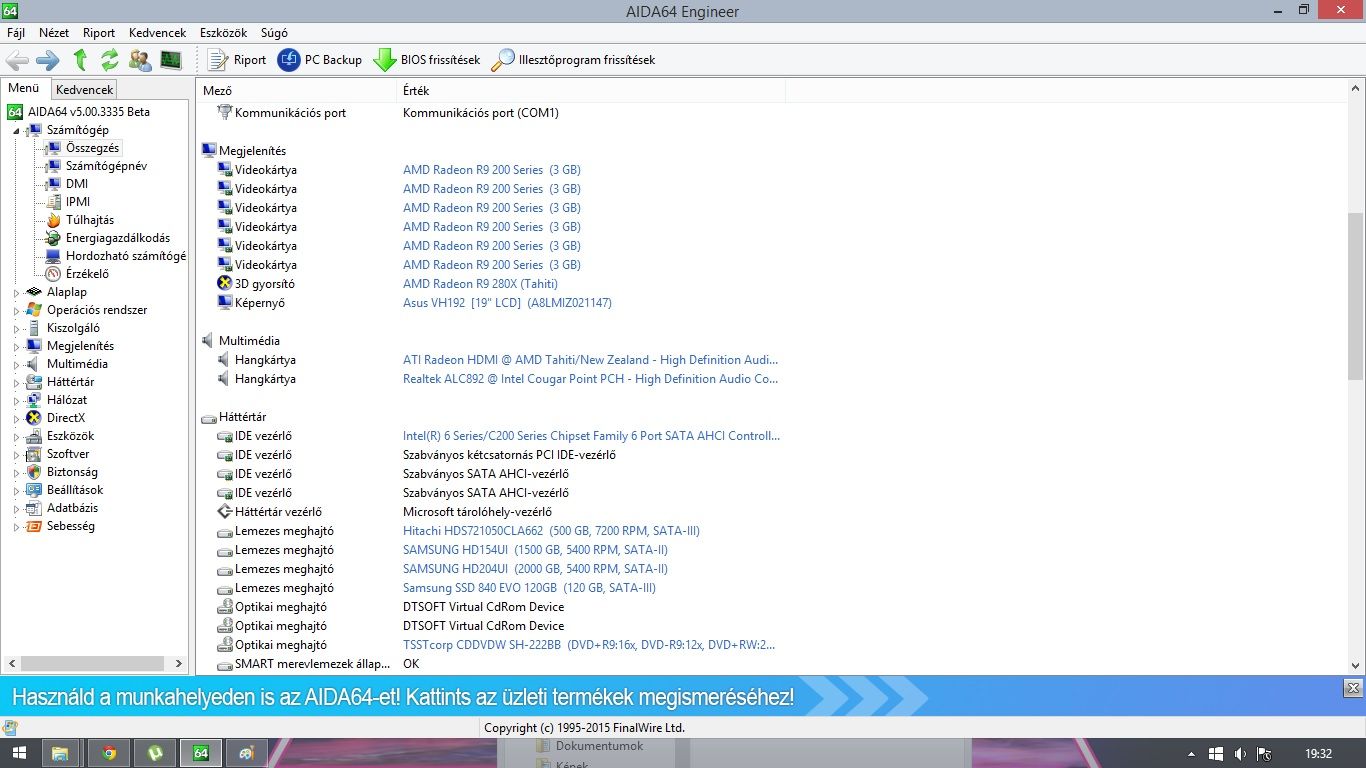The width and height of the screenshot is (1366, 768).
Task: Open the Nézet menu
Action: tap(54, 33)
